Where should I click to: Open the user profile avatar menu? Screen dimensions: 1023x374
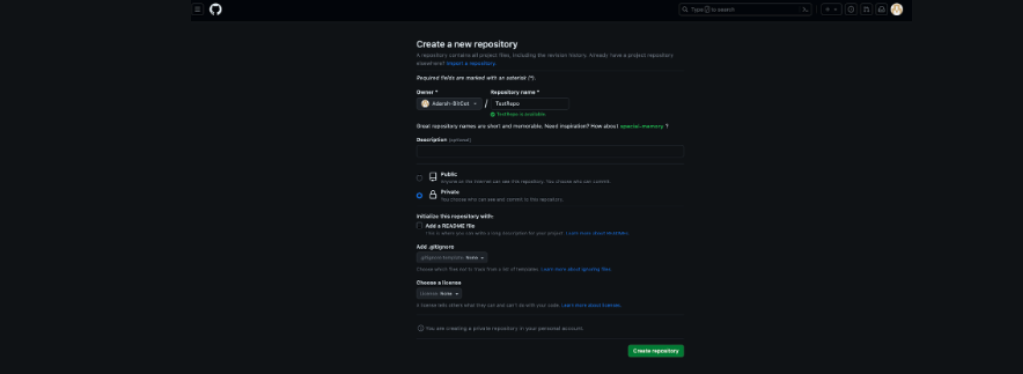[x=897, y=9]
